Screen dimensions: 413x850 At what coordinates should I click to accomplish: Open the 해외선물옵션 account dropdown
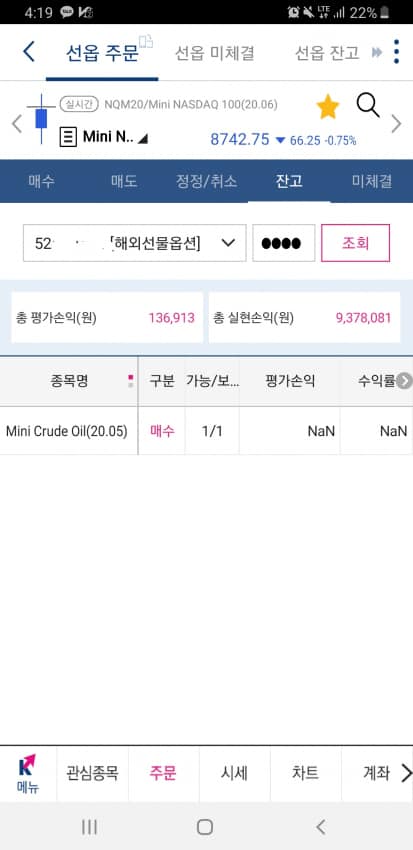[x=134, y=243]
